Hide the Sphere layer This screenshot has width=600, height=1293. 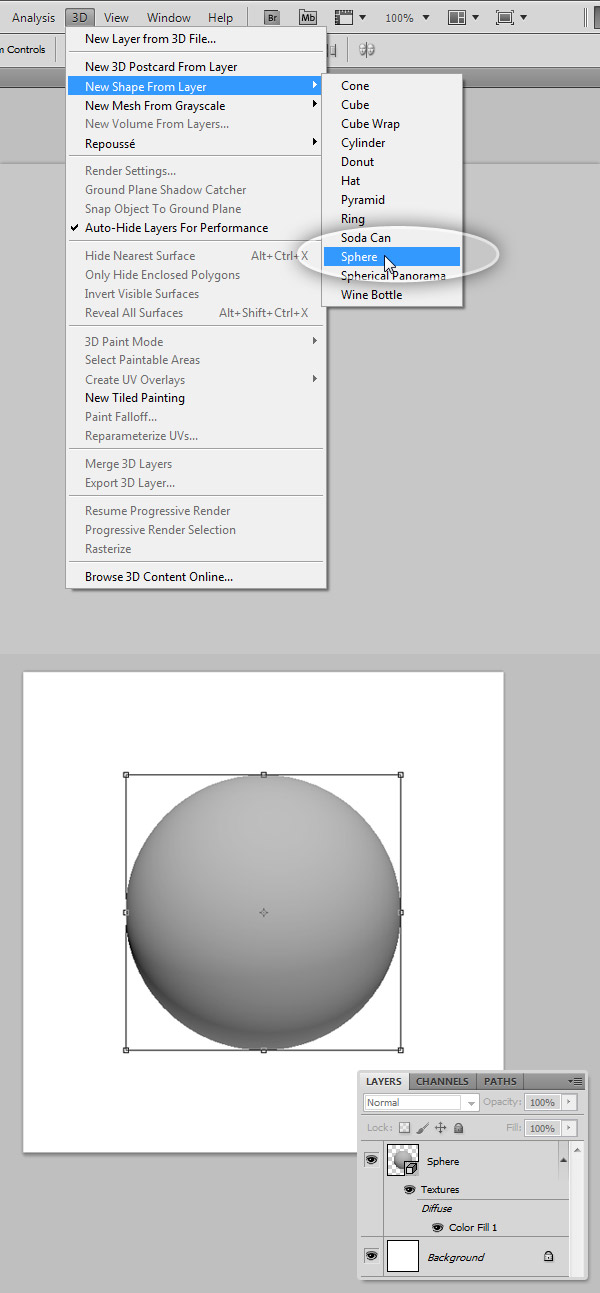372,1161
